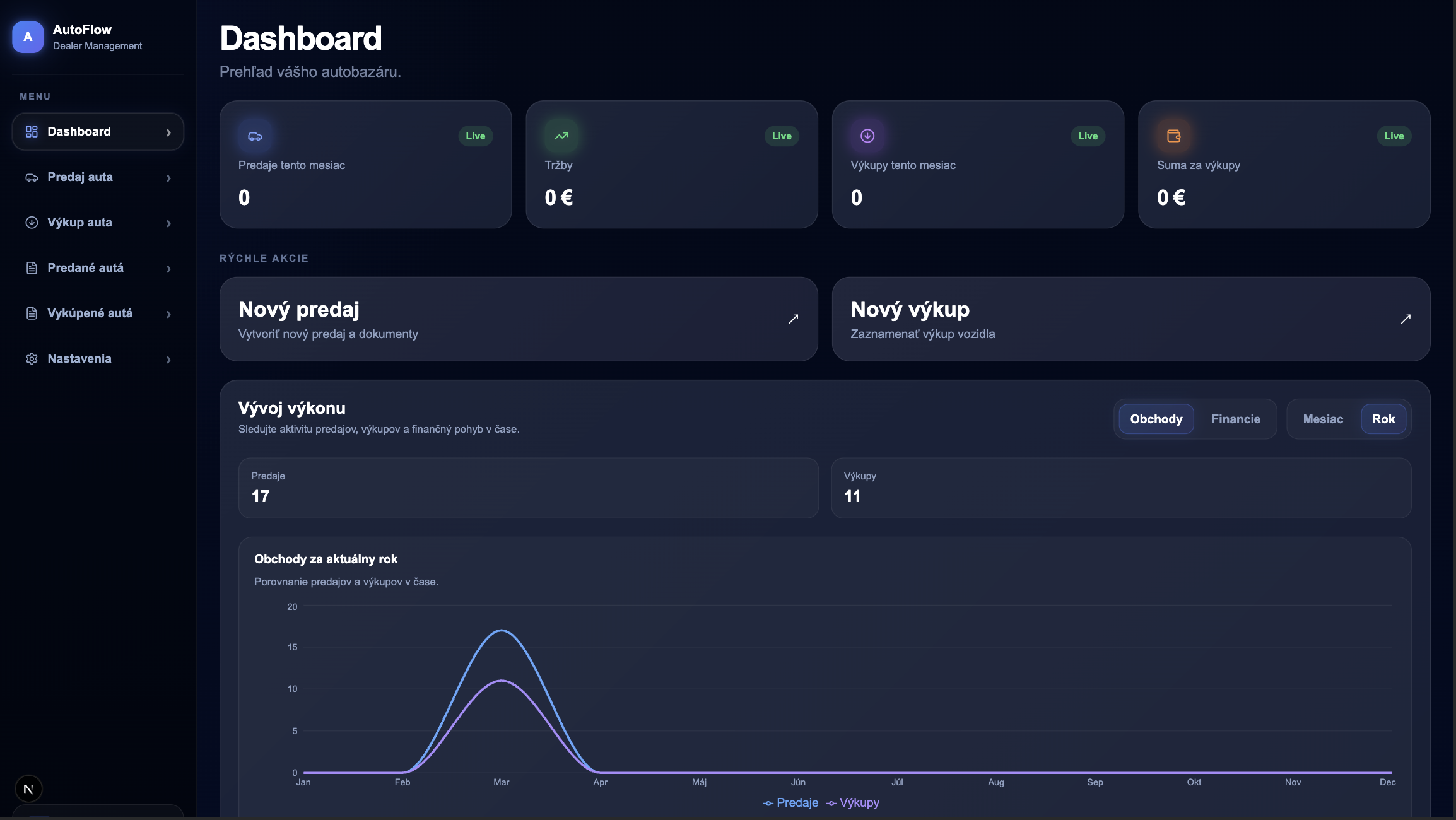Click the arrow icon on Nový predaj card
This screenshot has height=820, width=1456.
793,319
